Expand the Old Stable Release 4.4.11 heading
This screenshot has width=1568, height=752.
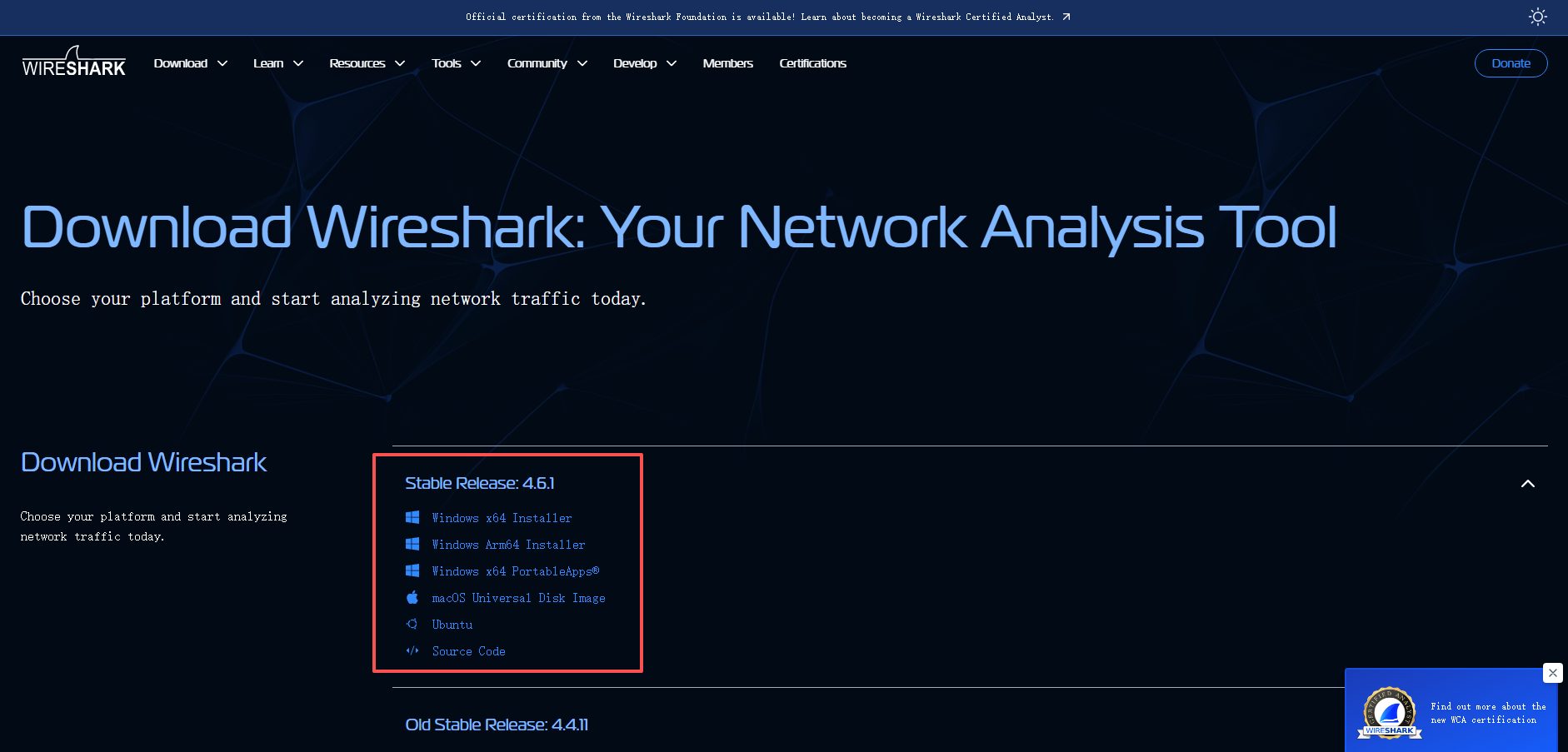click(497, 725)
